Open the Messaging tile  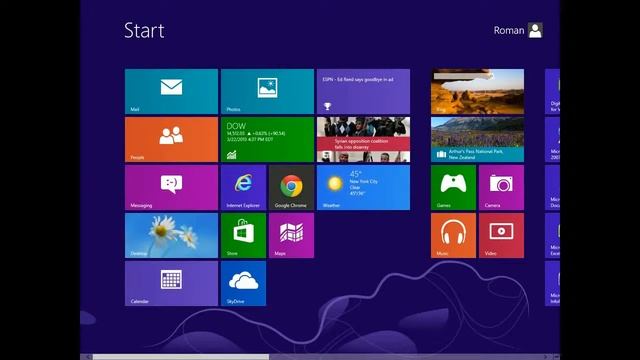click(x=171, y=187)
